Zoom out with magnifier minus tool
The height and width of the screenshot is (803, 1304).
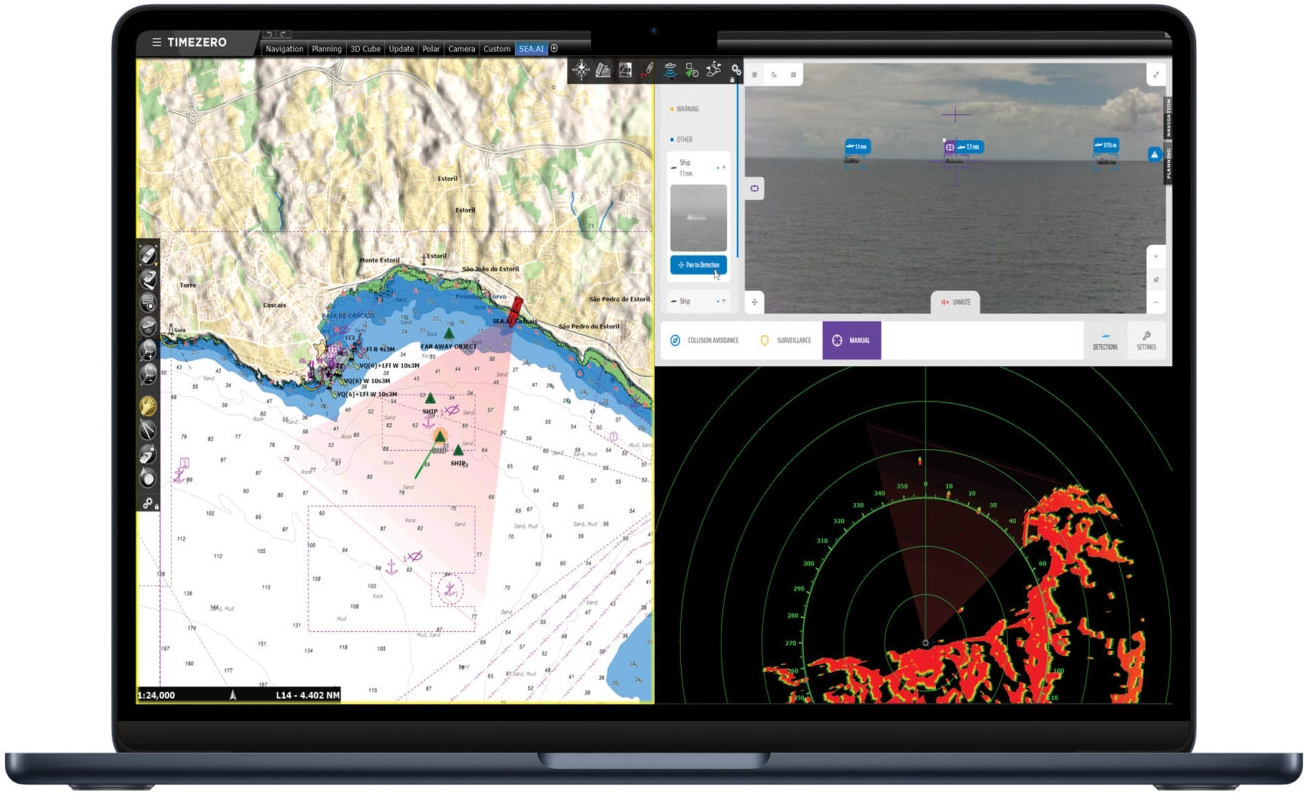[x=148, y=374]
